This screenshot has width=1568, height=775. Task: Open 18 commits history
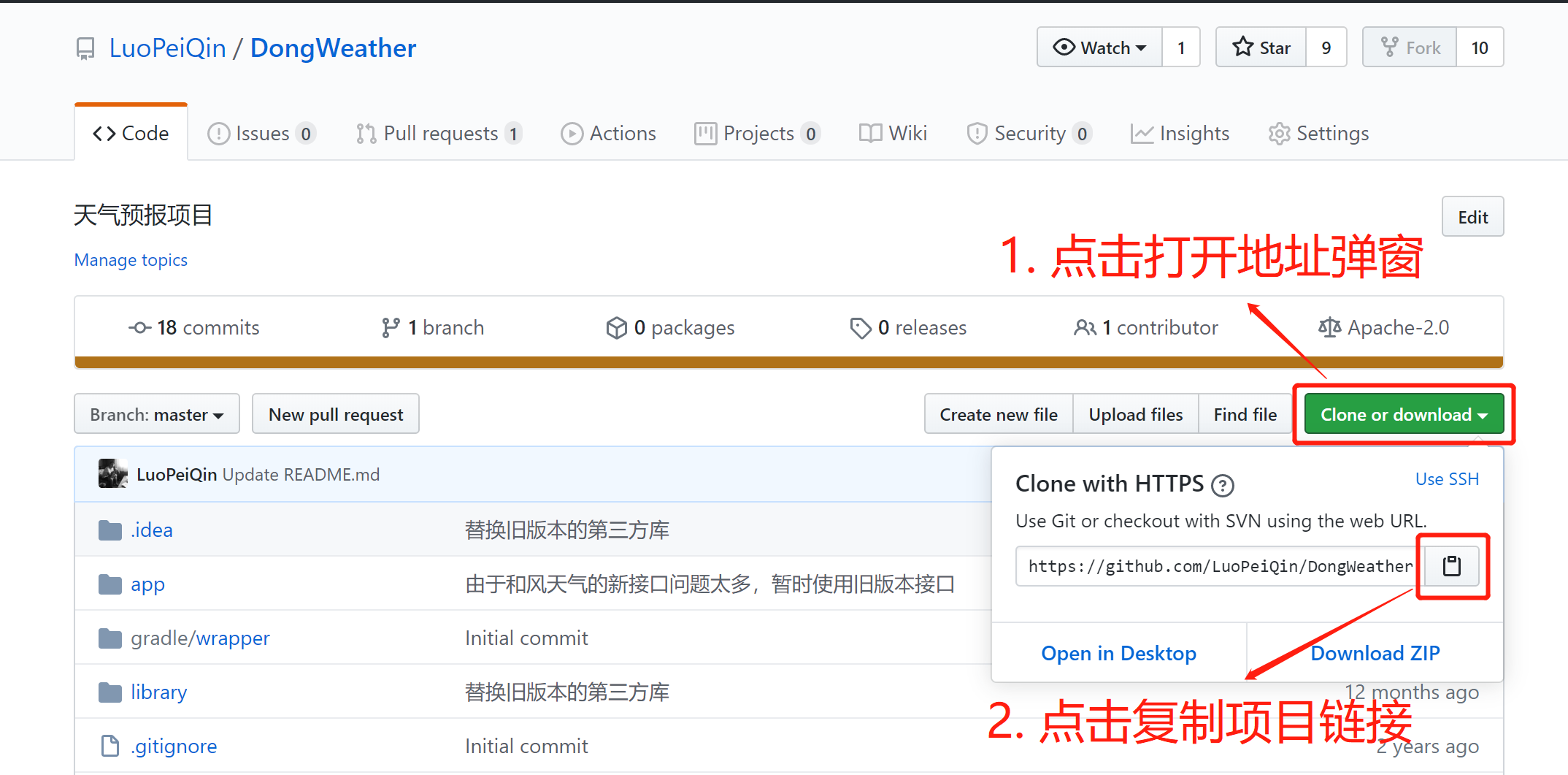point(194,328)
